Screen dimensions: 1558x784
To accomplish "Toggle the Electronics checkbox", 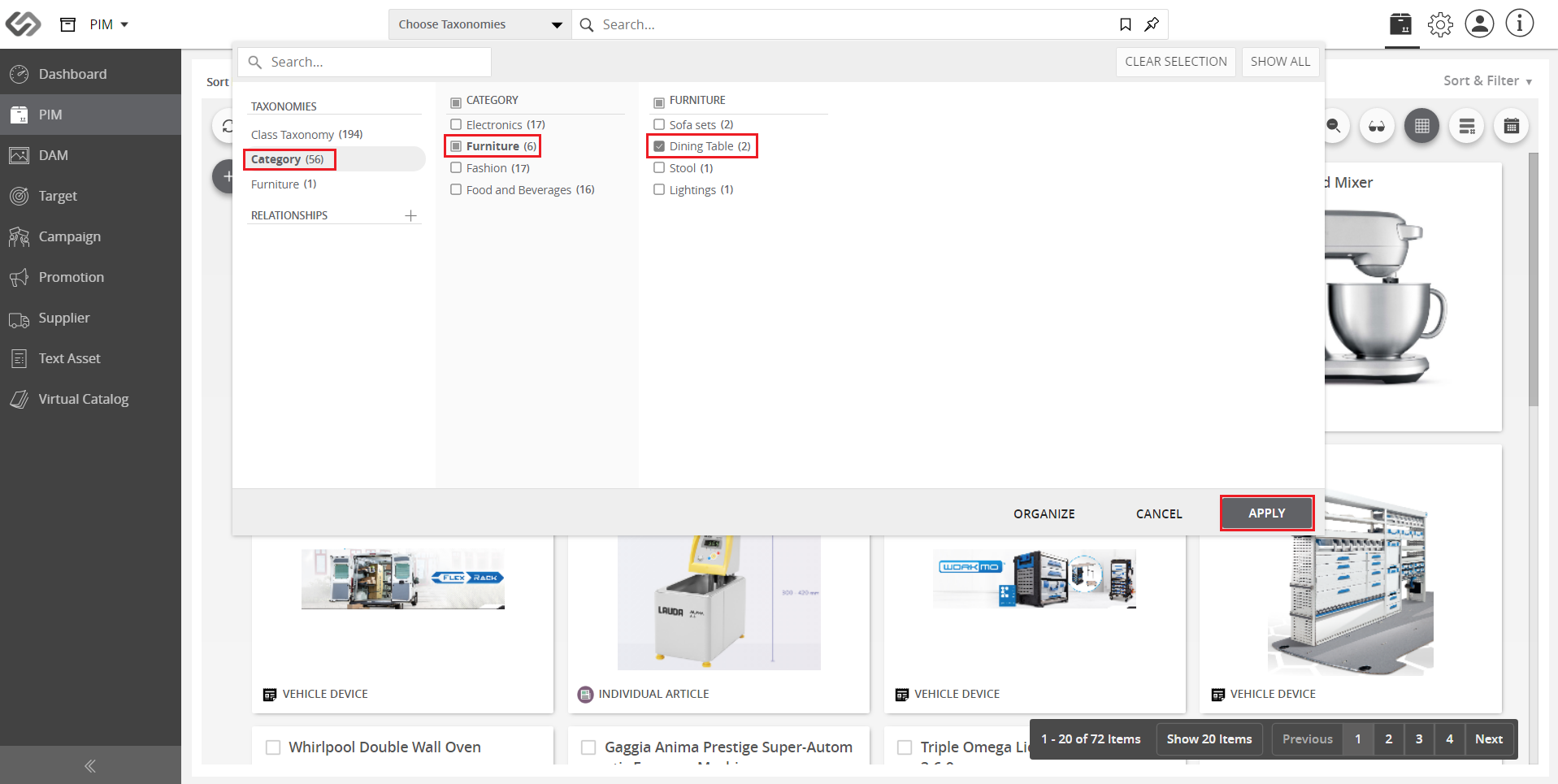I will tap(456, 124).
